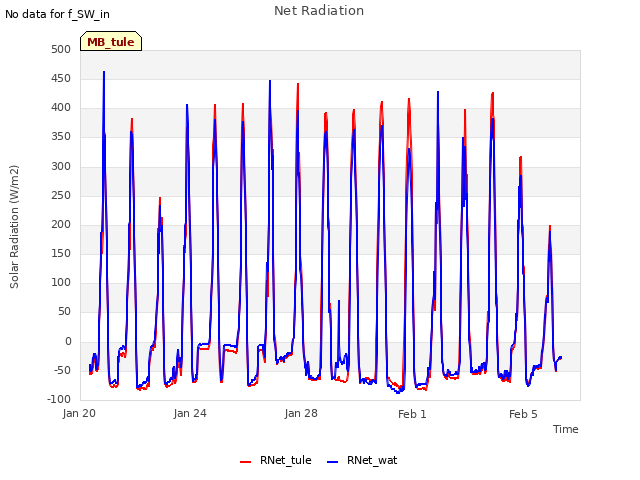640x480 pixels.
Task: Click the 100 y-axis tick label
Action: tap(61, 282)
